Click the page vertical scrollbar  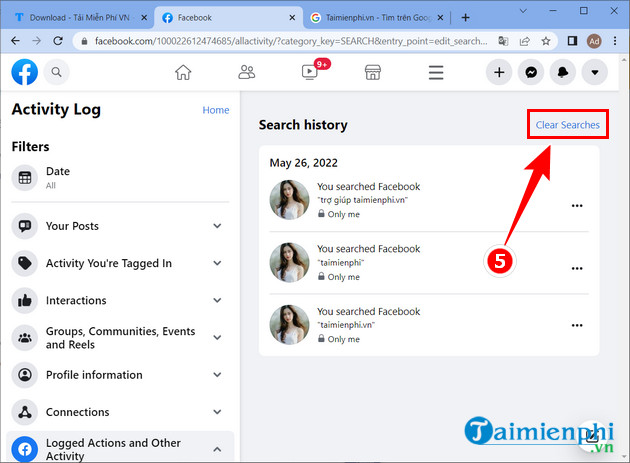[624, 257]
